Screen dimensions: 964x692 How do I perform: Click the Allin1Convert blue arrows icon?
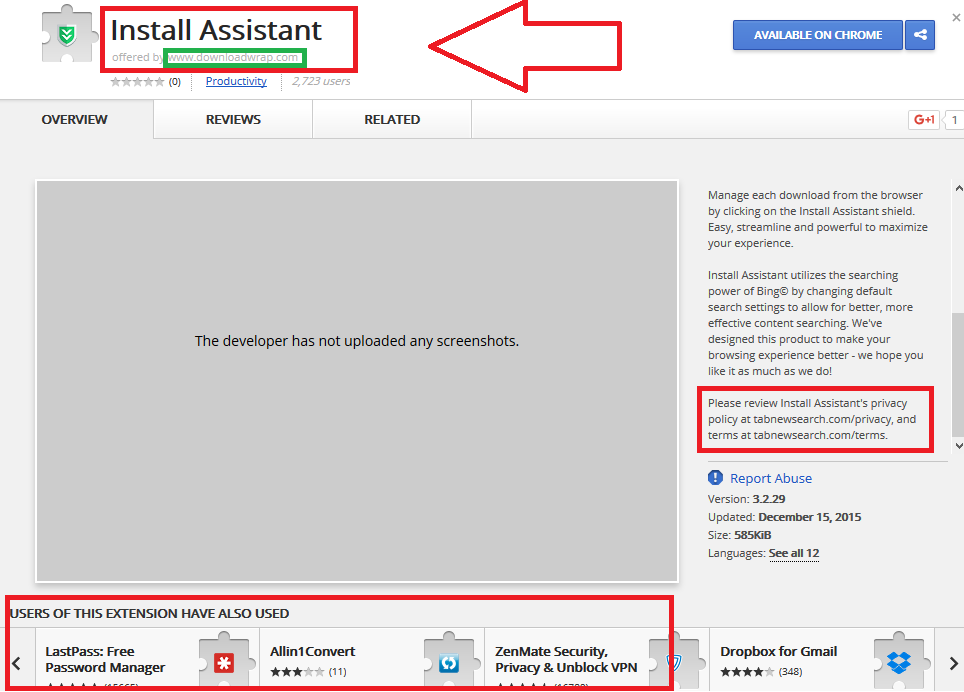tap(449, 663)
